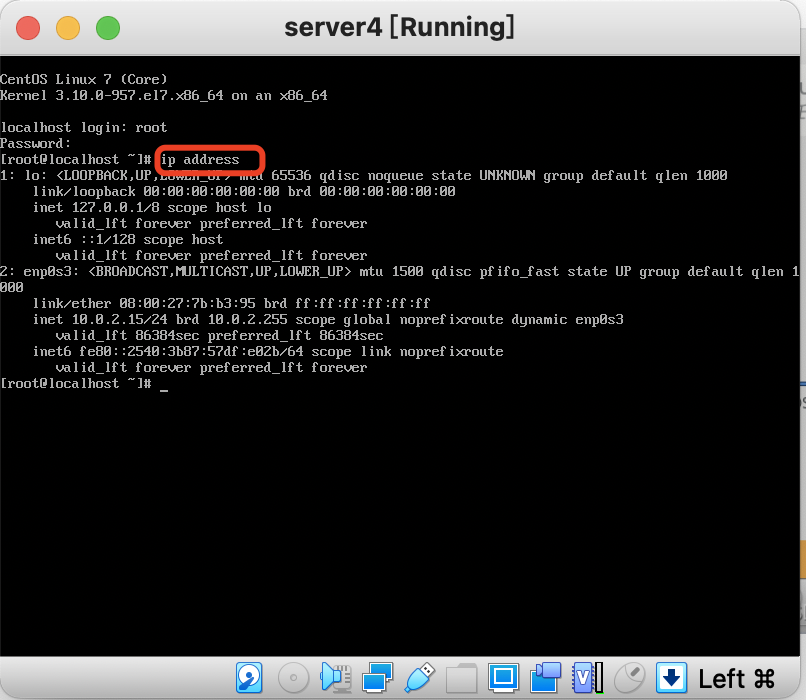Click the 'Kernel 3.10.0-957.el7.x86_64' line
The width and height of the screenshot is (806, 700).
click(x=163, y=95)
